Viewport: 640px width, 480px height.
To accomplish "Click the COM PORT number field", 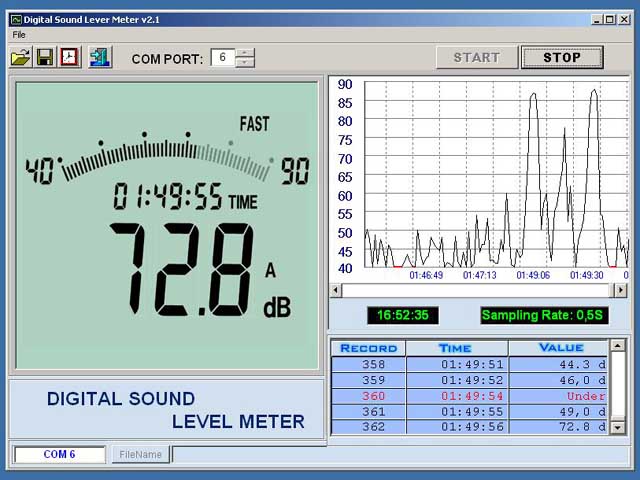I will click(x=223, y=57).
